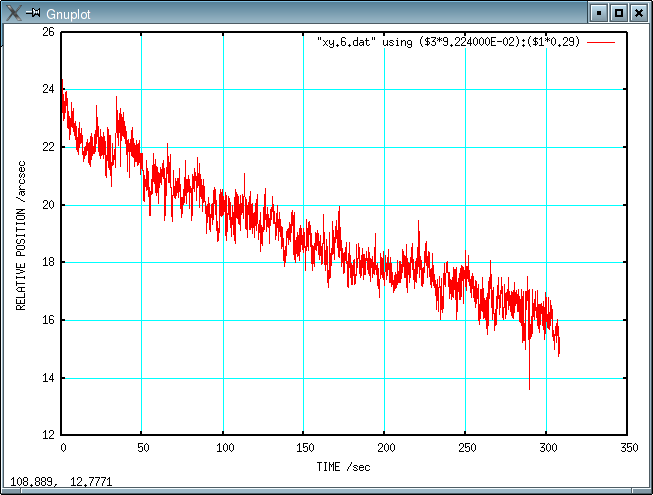The height and width of the screenshot is (495, 653).
Task: Click y-axis tick label 14
Action: pyautogui.click(x=48, y=378)
